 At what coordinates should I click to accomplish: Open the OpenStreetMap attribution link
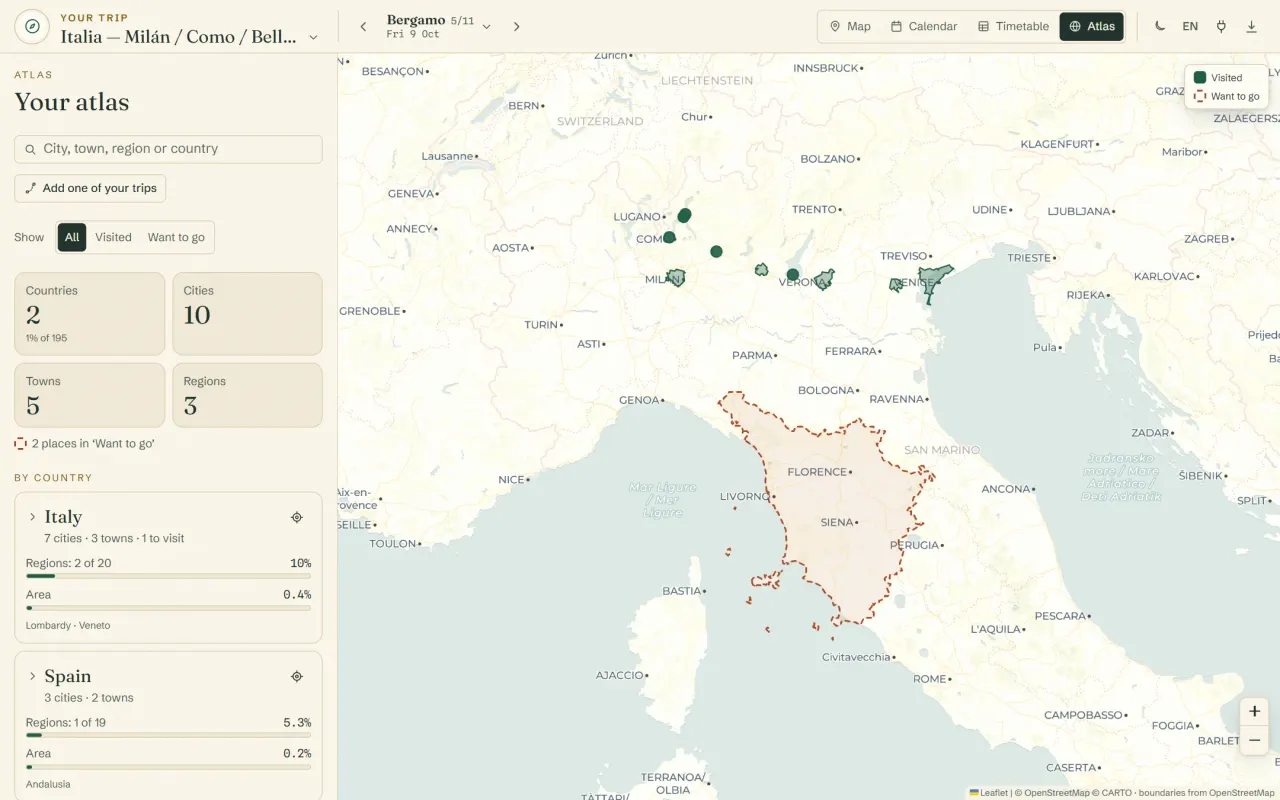[1055, 793]
